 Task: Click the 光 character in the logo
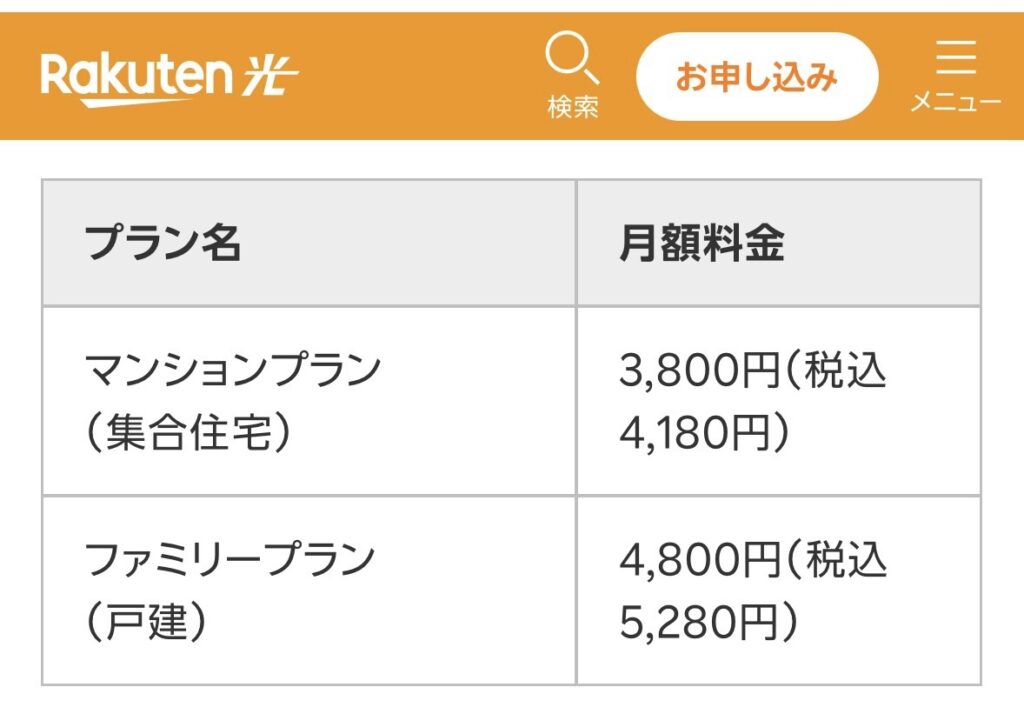click(270, 75)
